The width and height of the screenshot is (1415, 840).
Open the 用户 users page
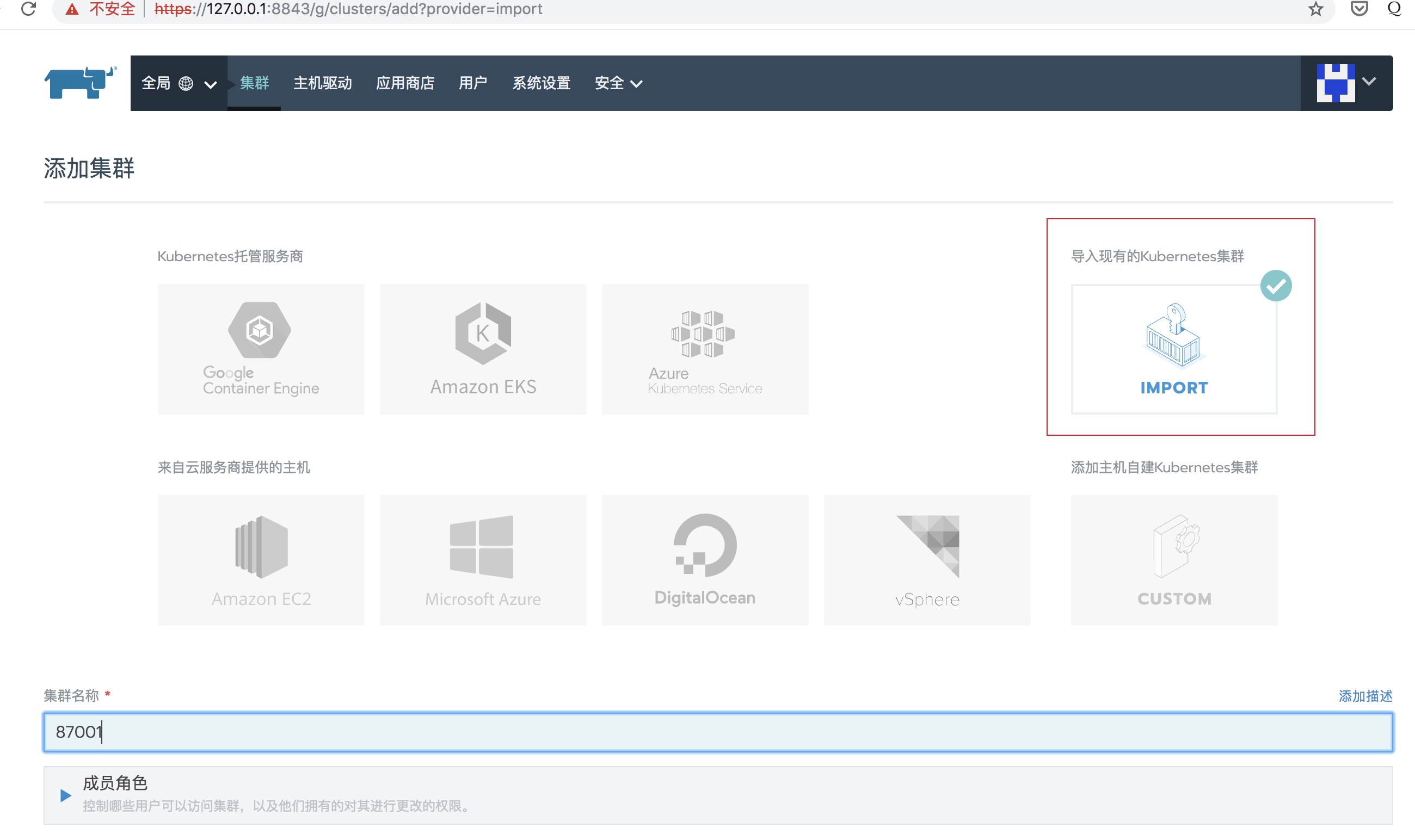click(x=473, y=83)
